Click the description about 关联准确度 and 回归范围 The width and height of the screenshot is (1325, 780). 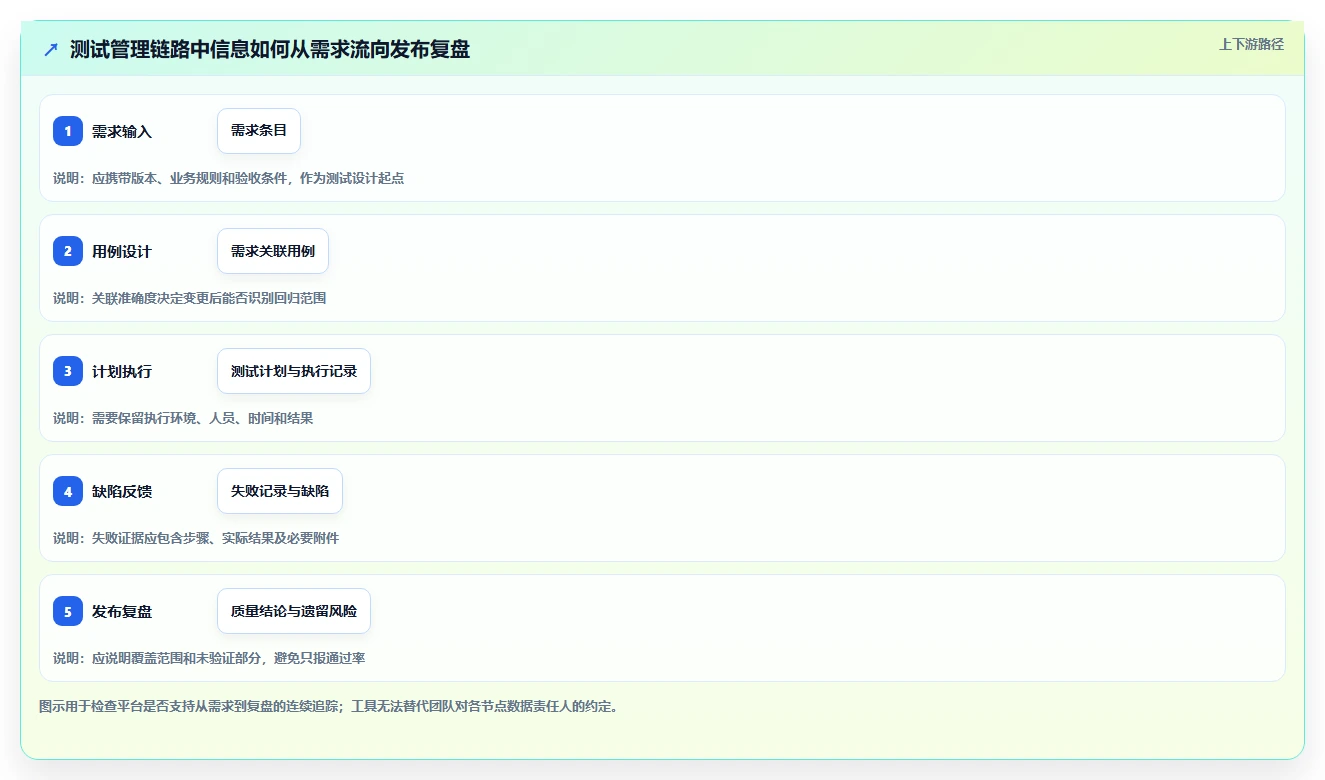tap(190, 298)
